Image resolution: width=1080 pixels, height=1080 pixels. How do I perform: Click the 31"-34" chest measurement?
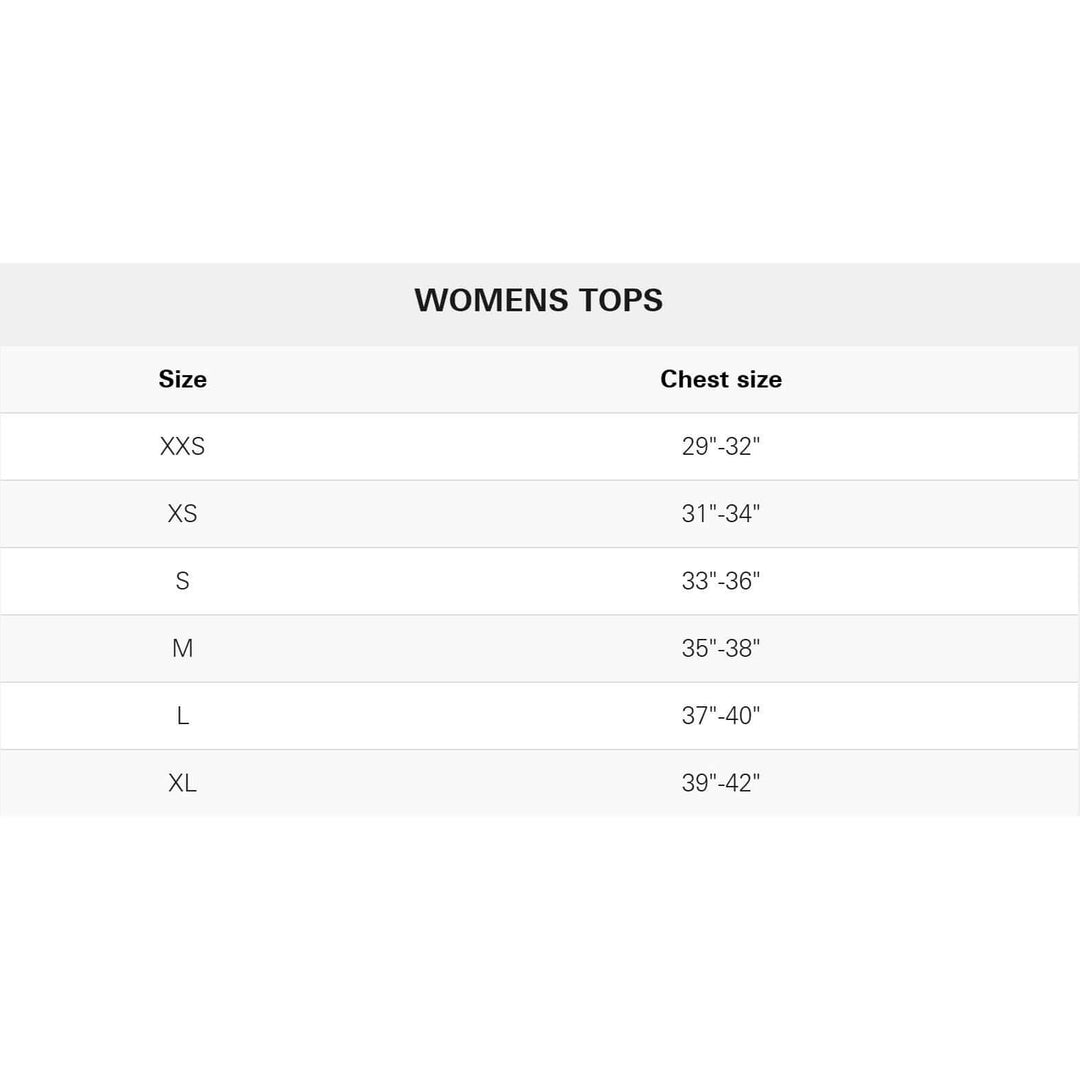[721, 514]
